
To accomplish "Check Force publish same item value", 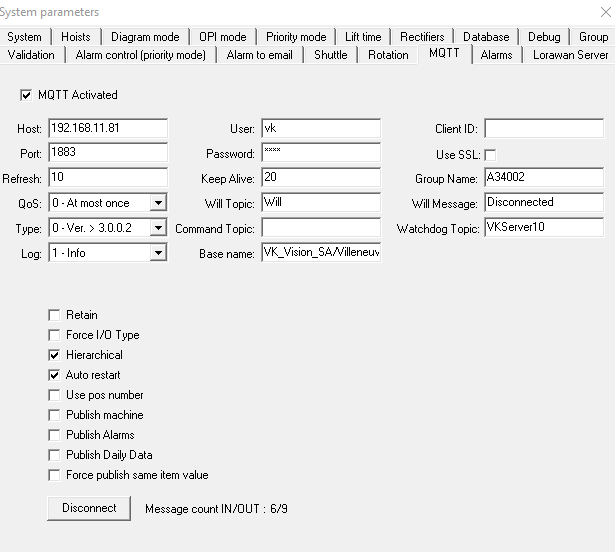I will pos(54,475).
